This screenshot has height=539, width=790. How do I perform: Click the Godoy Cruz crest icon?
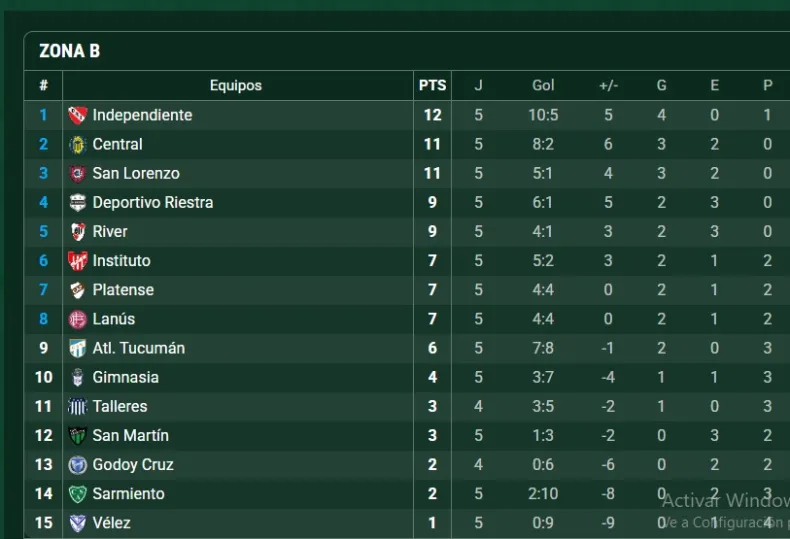pos(77,465)
